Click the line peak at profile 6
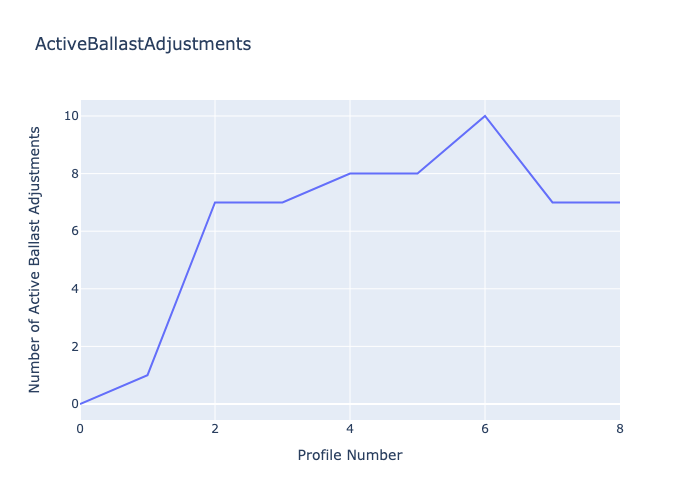 [485, 116]
